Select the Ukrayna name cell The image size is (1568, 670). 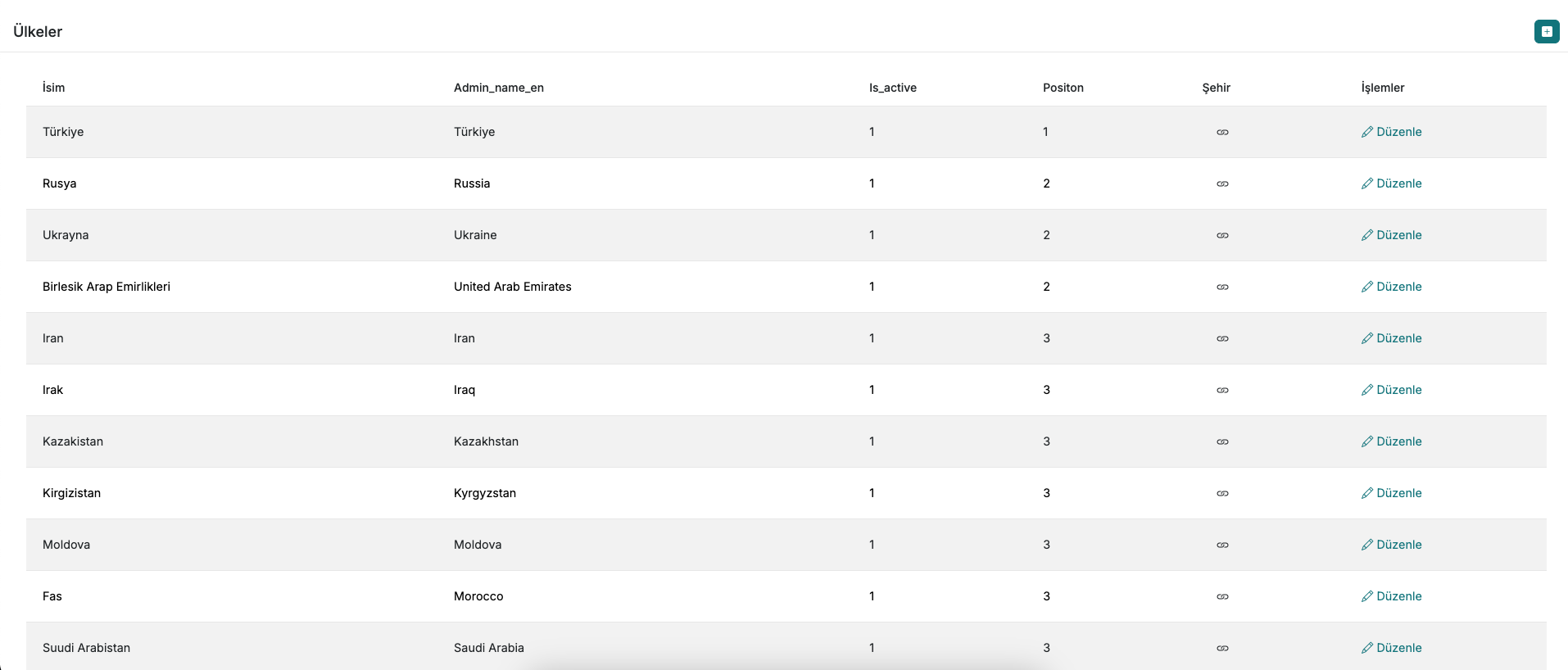[x=66, y=235]
